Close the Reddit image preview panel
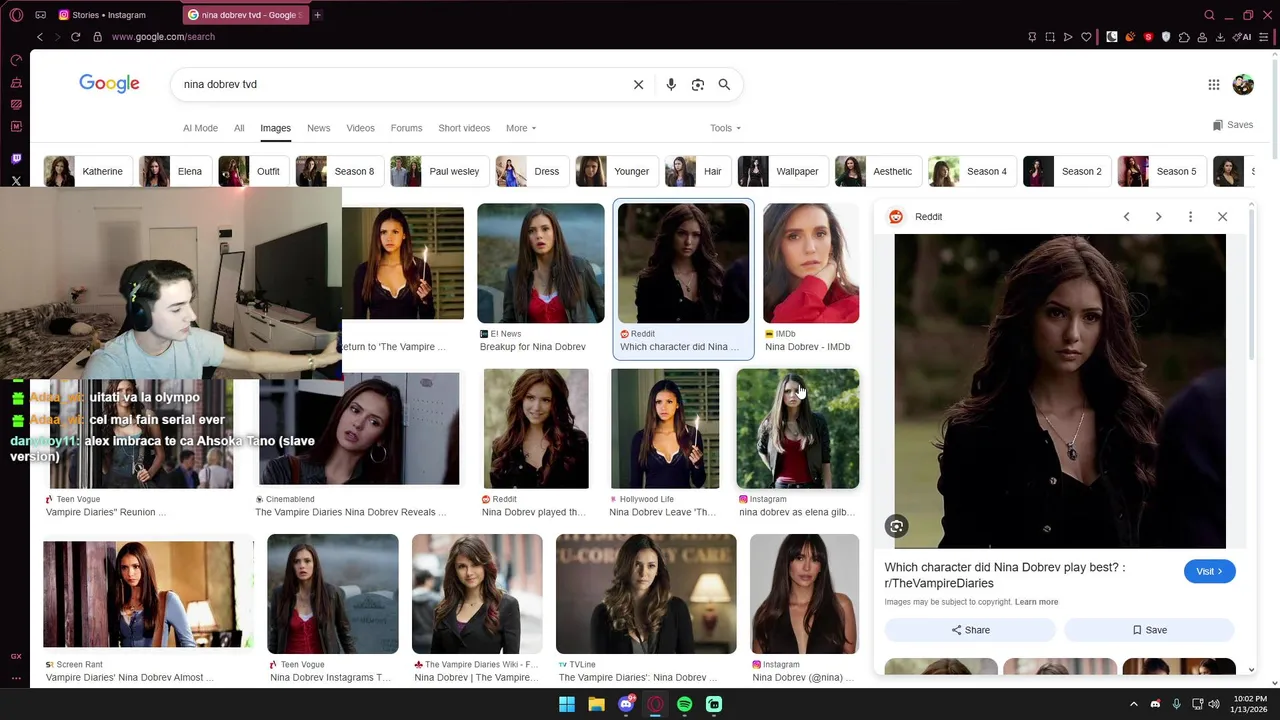 pos(1222,217)
